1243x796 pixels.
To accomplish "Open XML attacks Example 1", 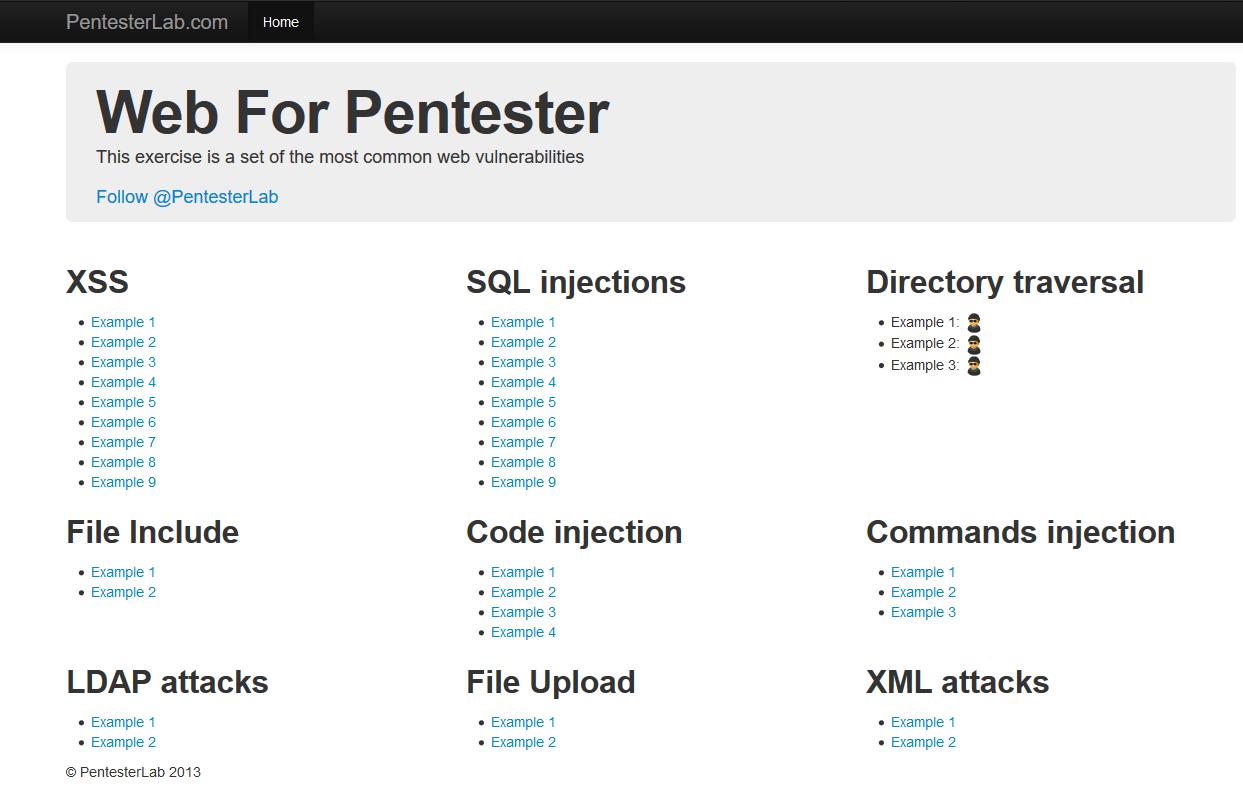I will pyautogui.click(x=923, y=722).
